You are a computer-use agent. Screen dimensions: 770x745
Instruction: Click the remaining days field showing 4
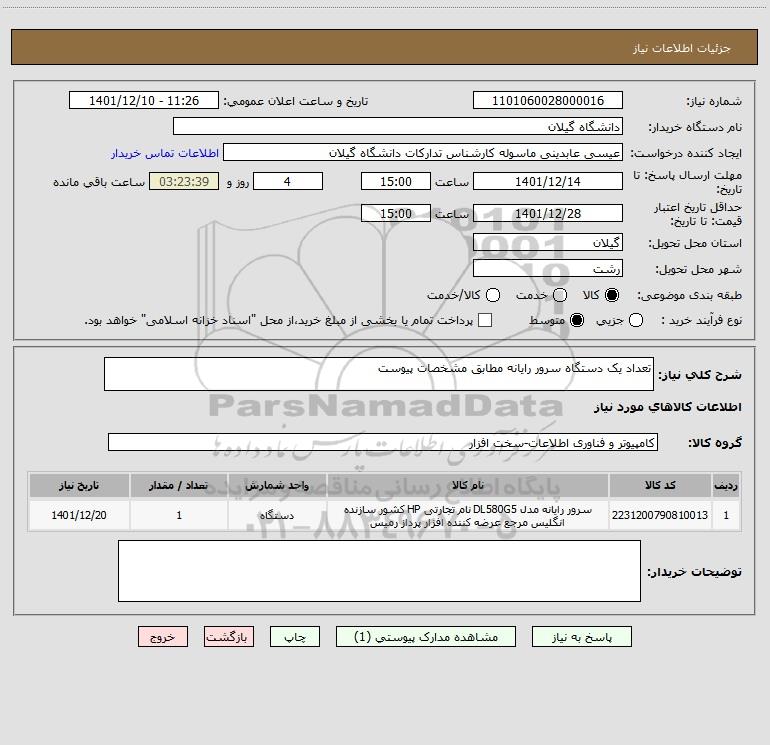click(x=288, y=181)
